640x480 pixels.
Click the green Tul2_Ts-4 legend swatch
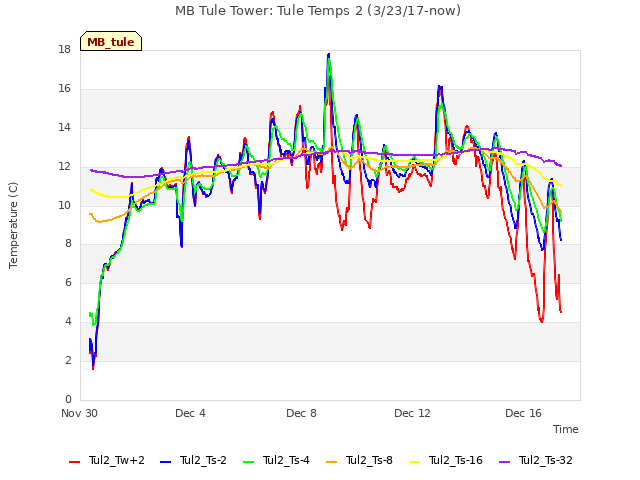(249, 462)
